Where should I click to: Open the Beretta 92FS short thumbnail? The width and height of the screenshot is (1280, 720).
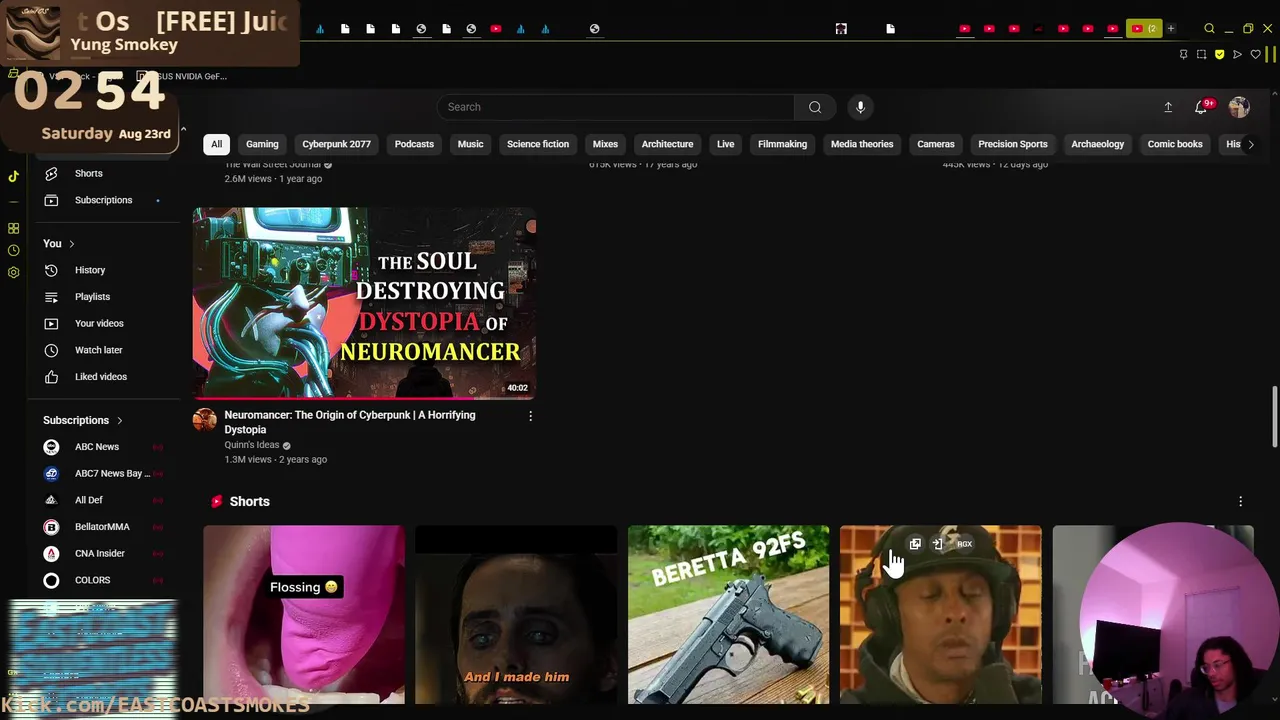tap(728, 614)
